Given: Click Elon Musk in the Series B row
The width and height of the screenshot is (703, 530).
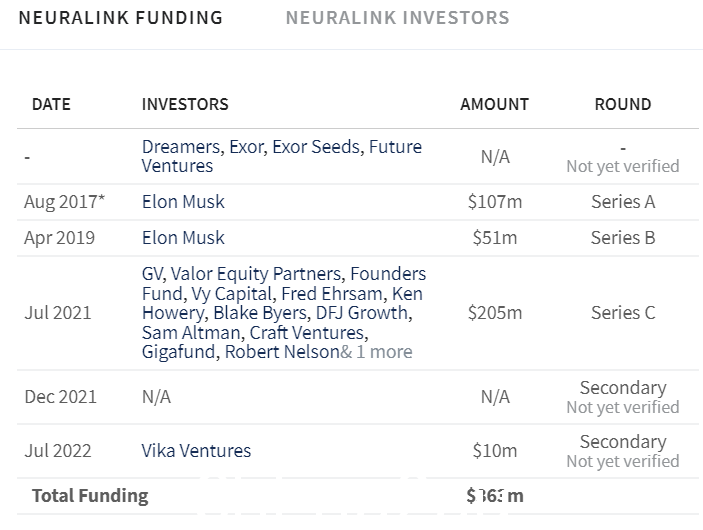Looking at the screenshot, I should tap(183, 238).
